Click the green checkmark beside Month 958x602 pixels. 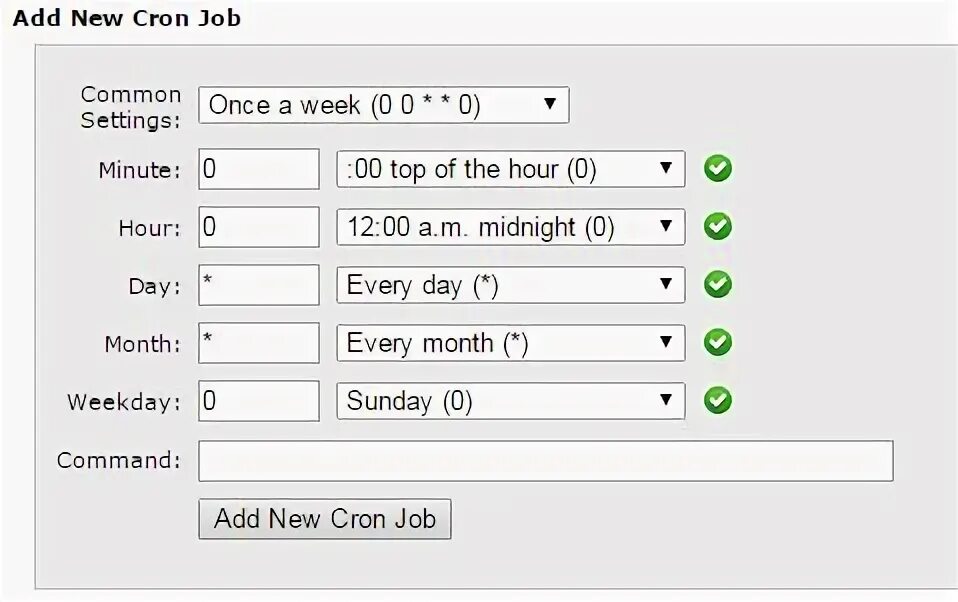tap(717, 343)
